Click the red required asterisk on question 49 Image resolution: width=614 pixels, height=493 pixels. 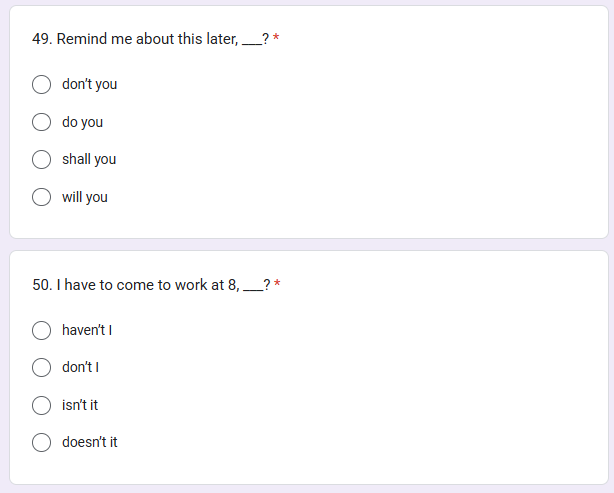276,38
